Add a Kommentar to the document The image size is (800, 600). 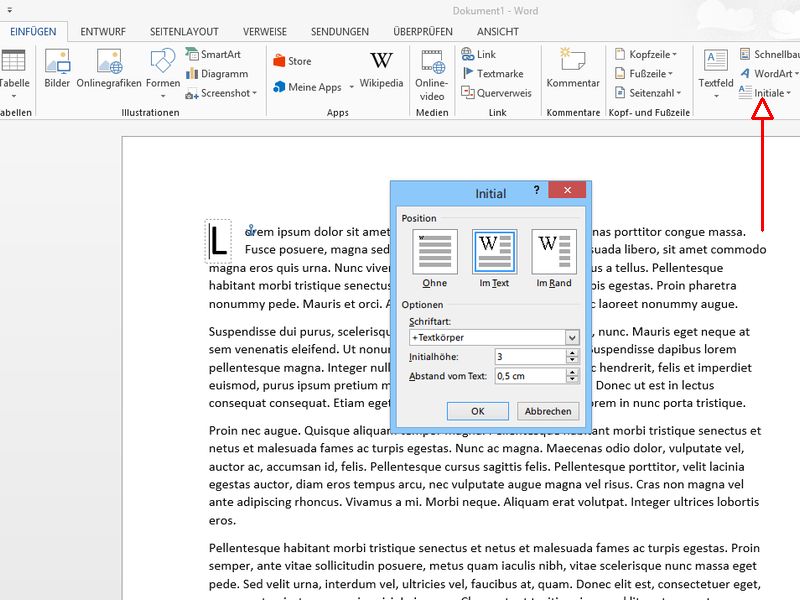coord(573,68)
